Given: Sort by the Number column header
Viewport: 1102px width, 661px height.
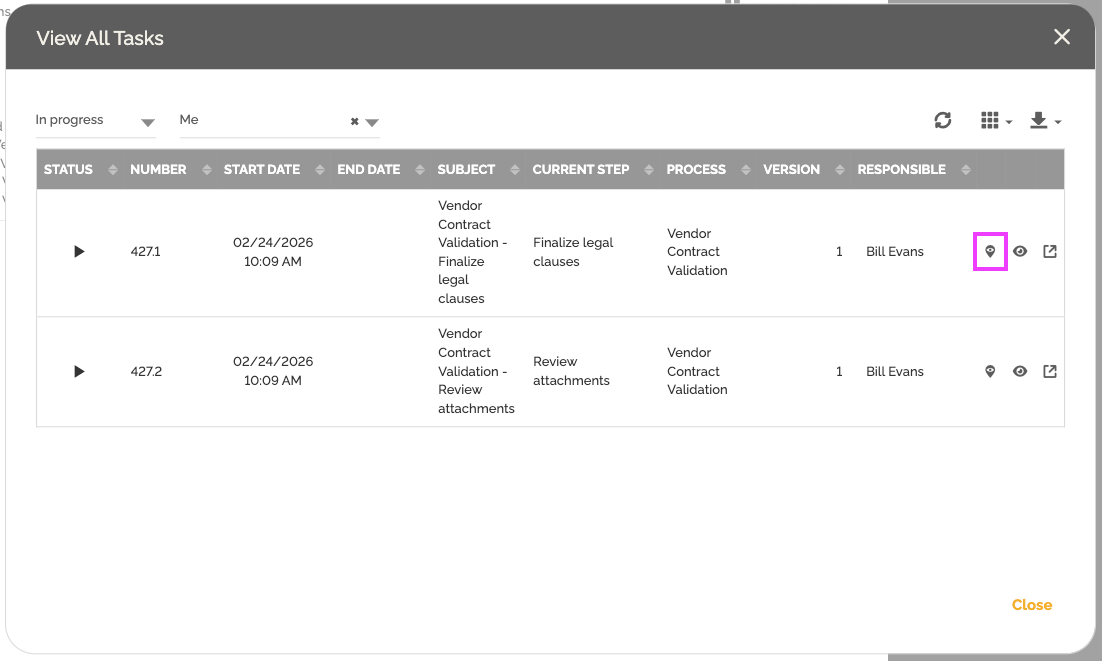Looking at the screenshot, I should [158, 170].
